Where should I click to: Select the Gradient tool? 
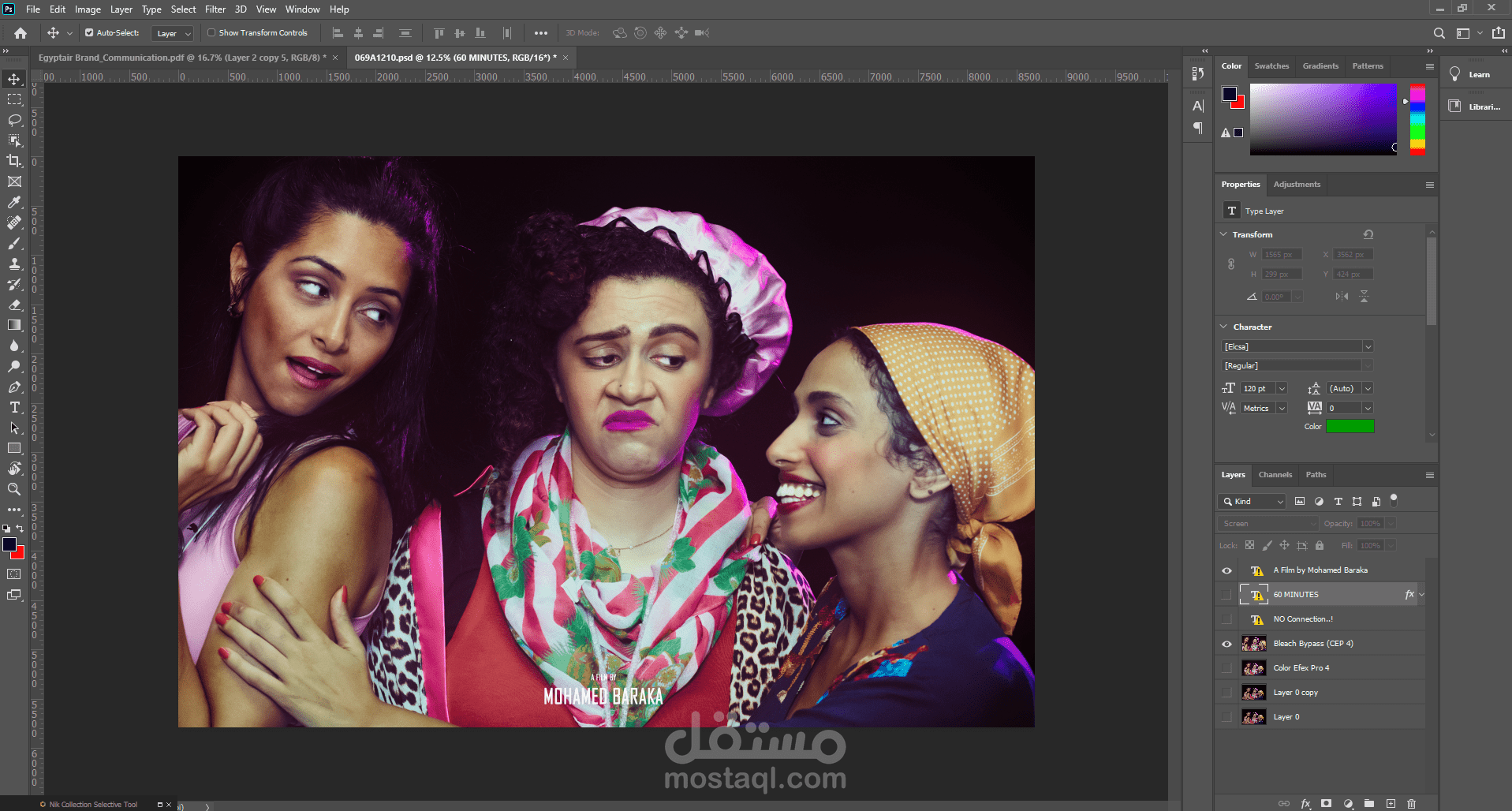[14, 325]
